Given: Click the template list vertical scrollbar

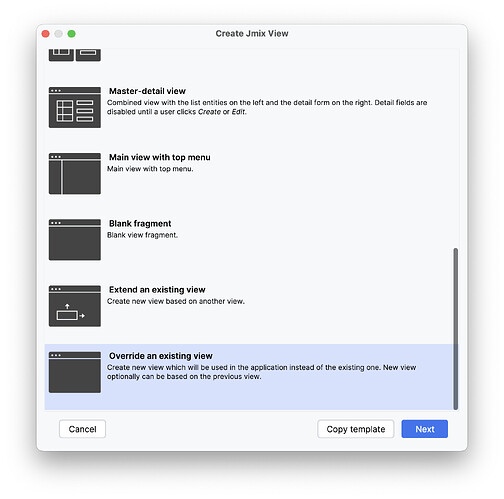Looking at the screenshot, I should click(456, 329).
